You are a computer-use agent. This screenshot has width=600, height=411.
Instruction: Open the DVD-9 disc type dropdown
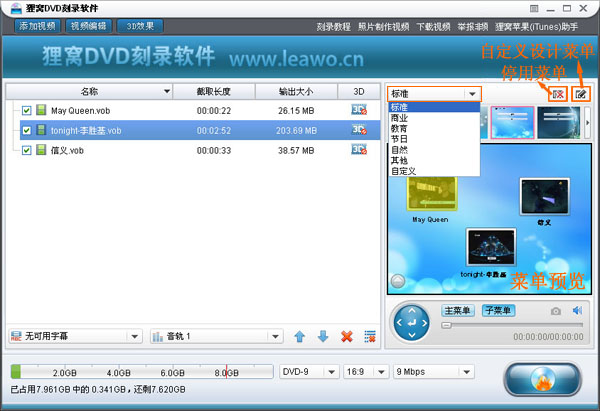click(309, 372)
